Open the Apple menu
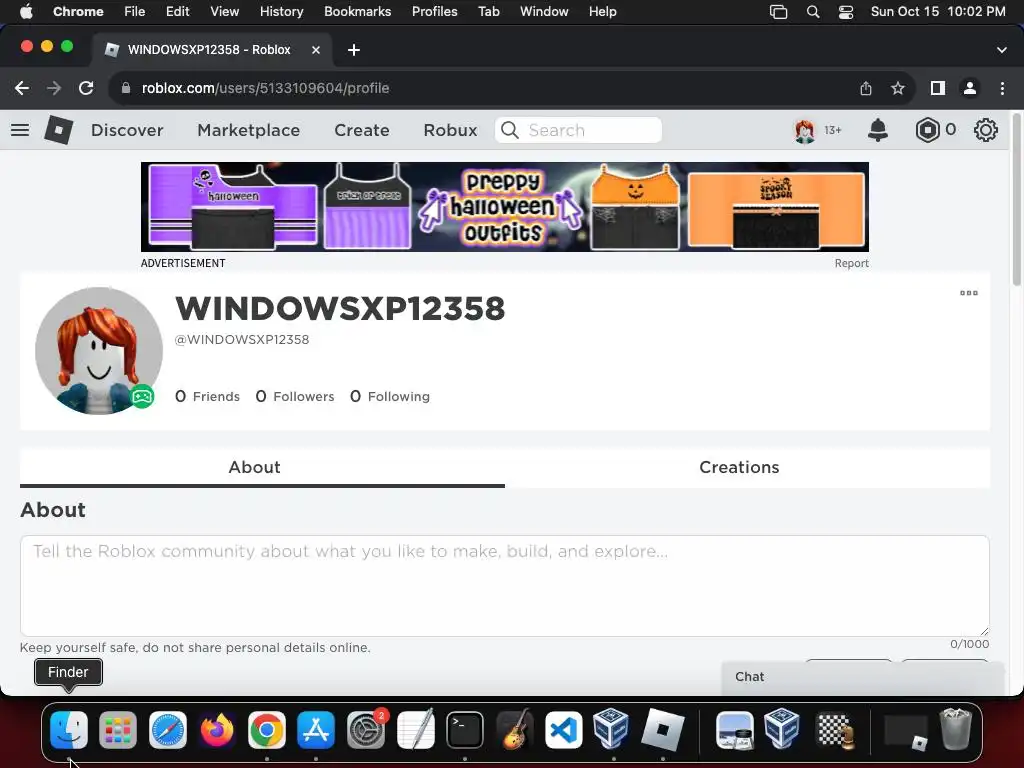 point(26,12)
